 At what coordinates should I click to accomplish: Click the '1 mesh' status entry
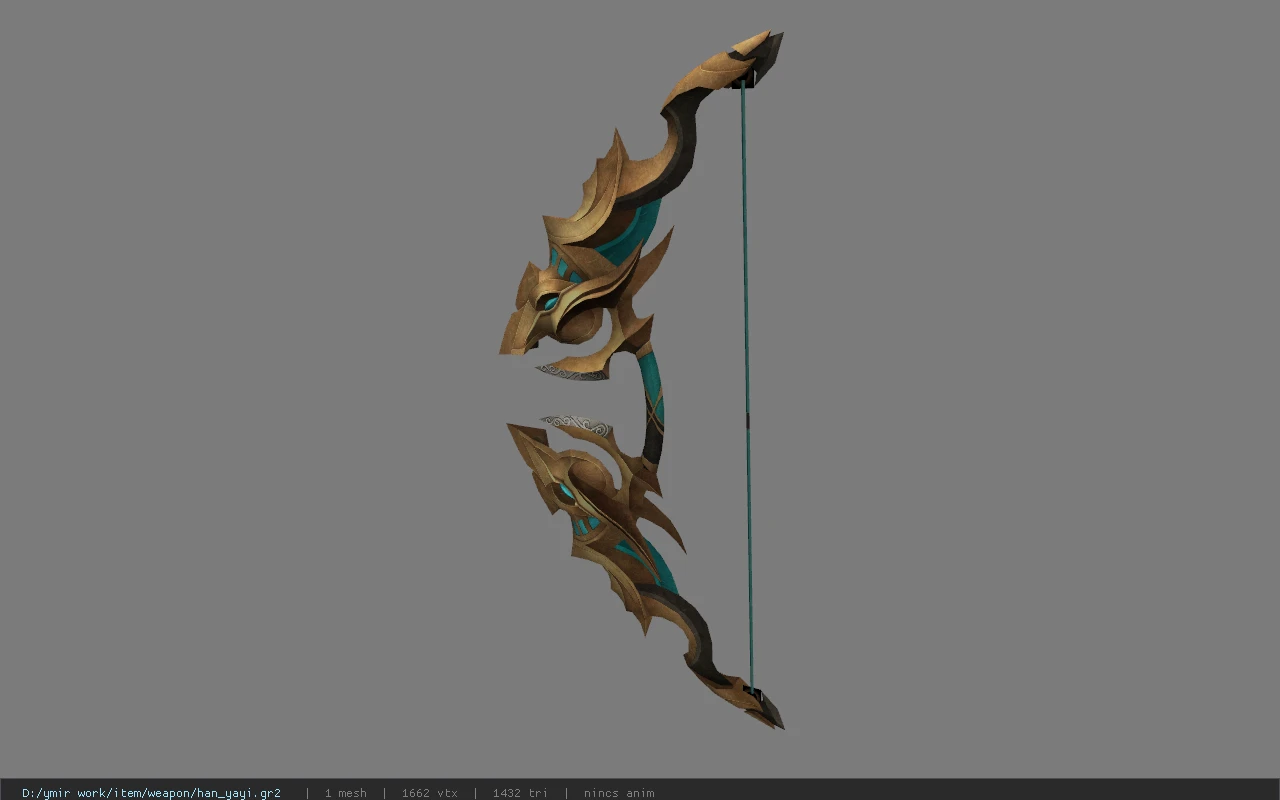click(x=345, y=793)
